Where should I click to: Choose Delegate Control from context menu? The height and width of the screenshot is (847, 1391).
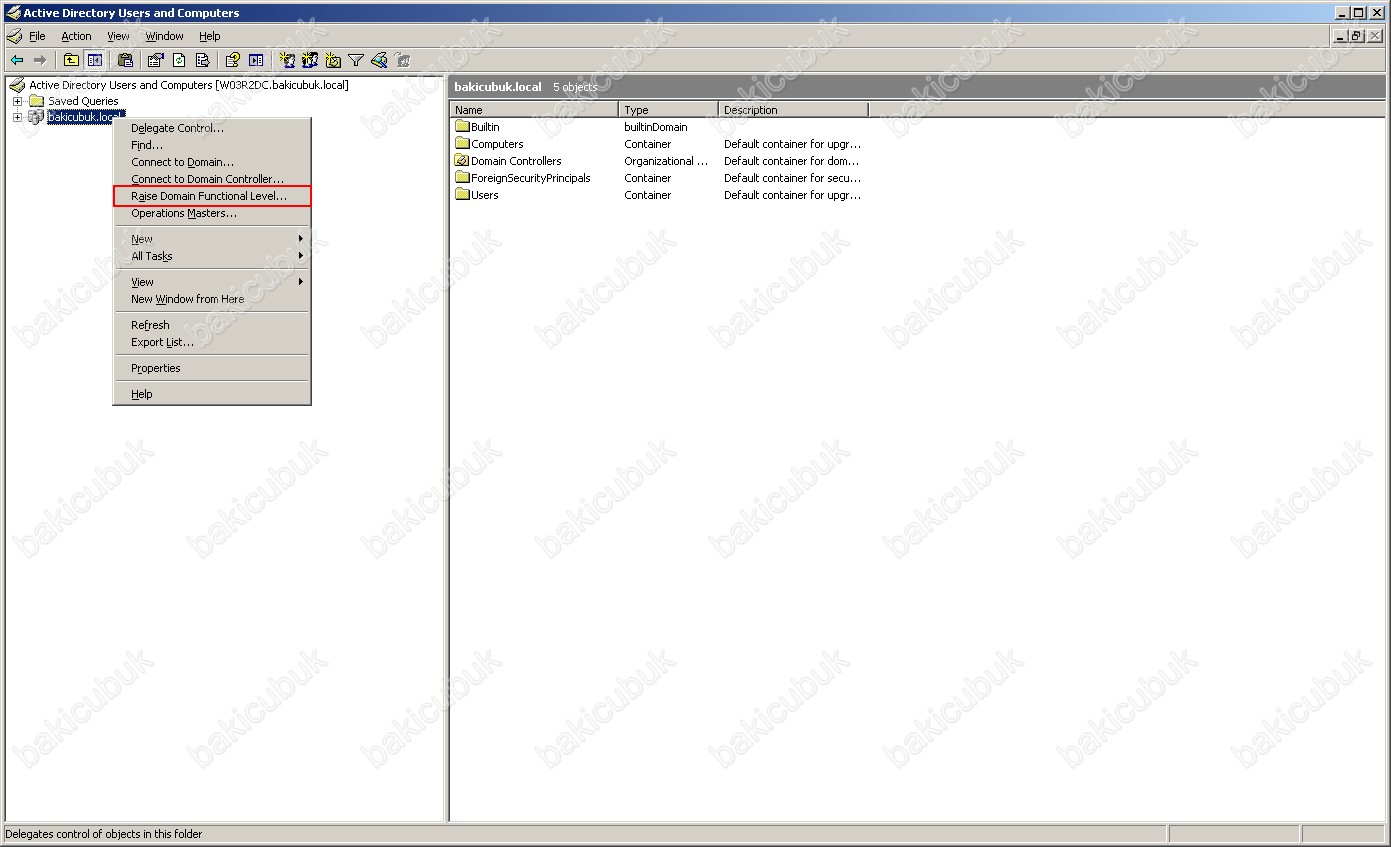click(x=212, y=128)
